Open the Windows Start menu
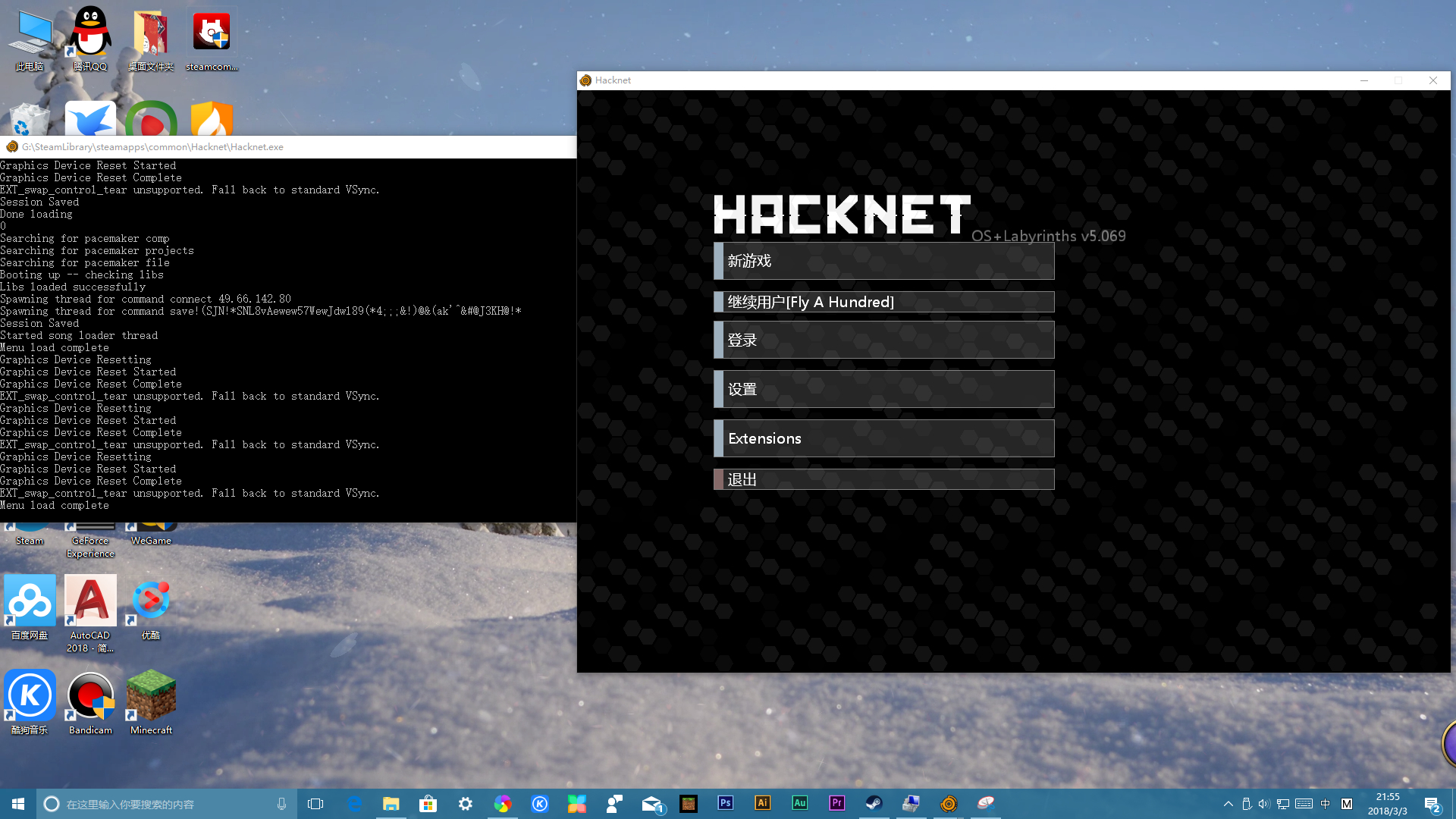 (x=18, y=804)
